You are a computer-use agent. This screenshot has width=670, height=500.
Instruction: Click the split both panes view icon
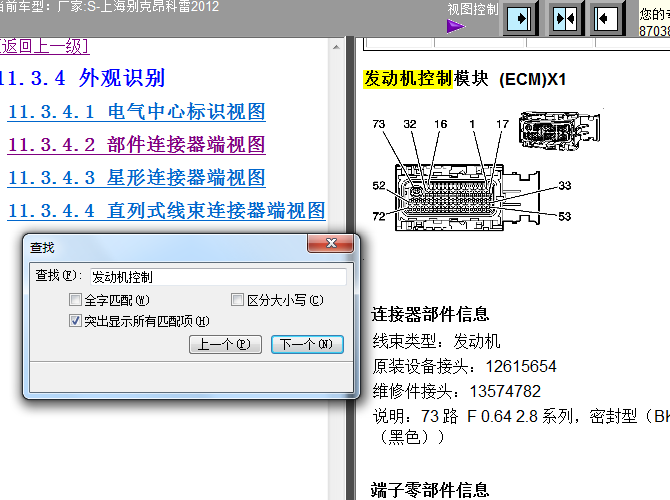[x=565, y=19]
